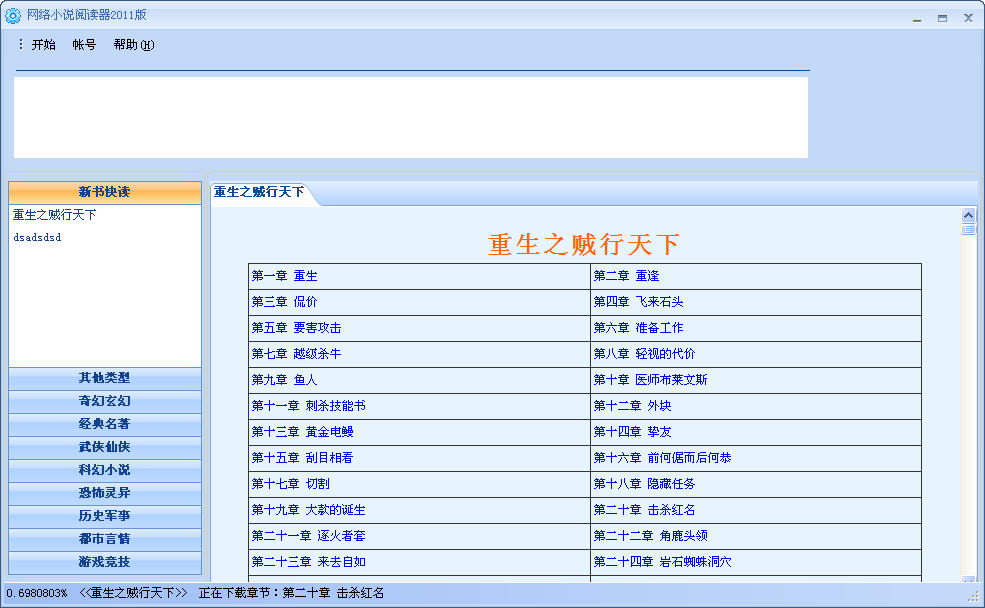
Task: Open chapter 第十一章 刺杀技能书
Action: click(x=308, y=406)
